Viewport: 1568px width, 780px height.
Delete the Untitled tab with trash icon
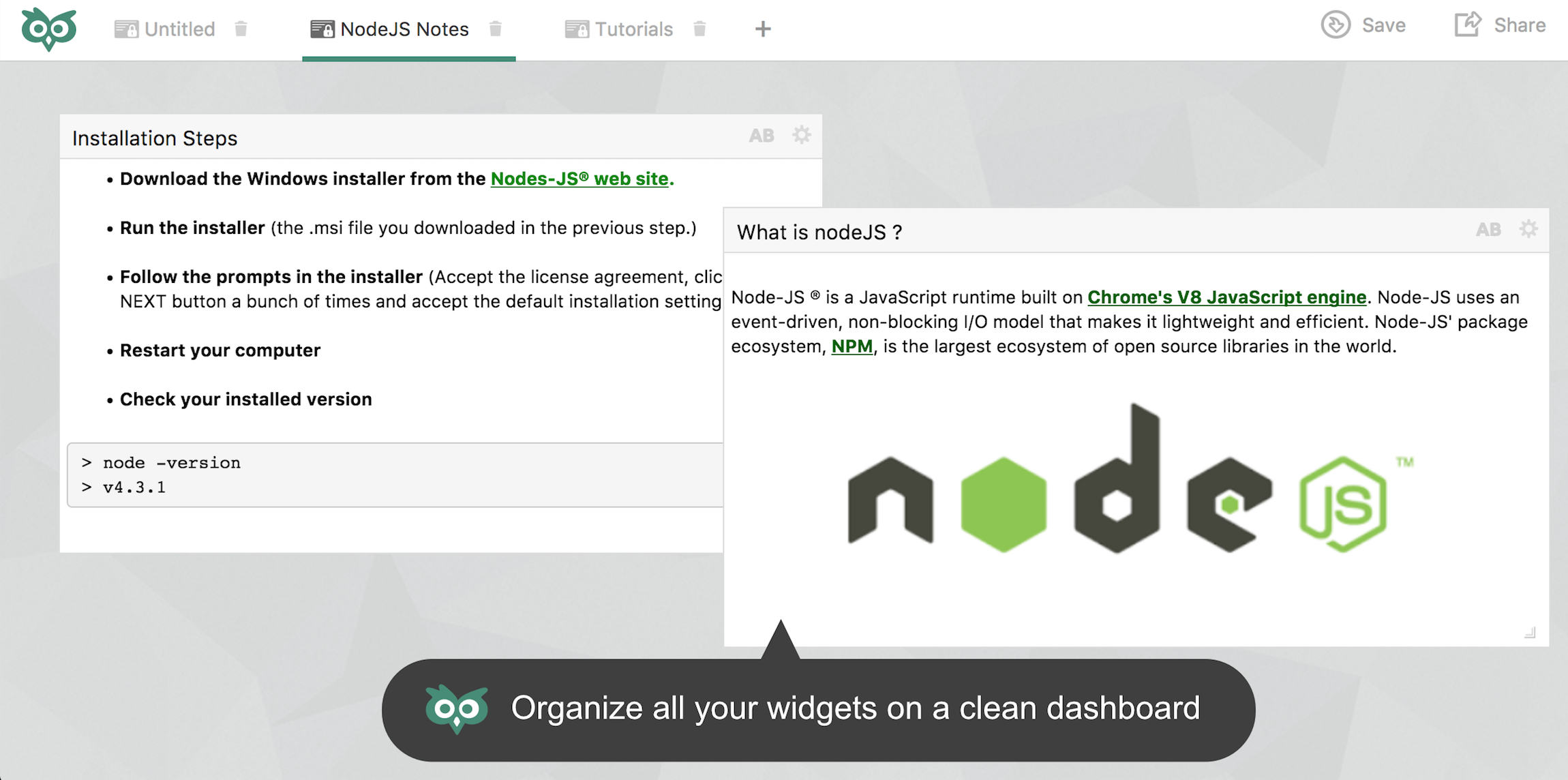241,29
